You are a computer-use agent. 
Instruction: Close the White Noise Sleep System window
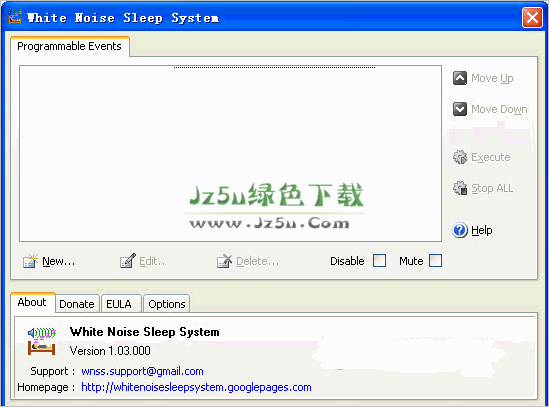532,17
